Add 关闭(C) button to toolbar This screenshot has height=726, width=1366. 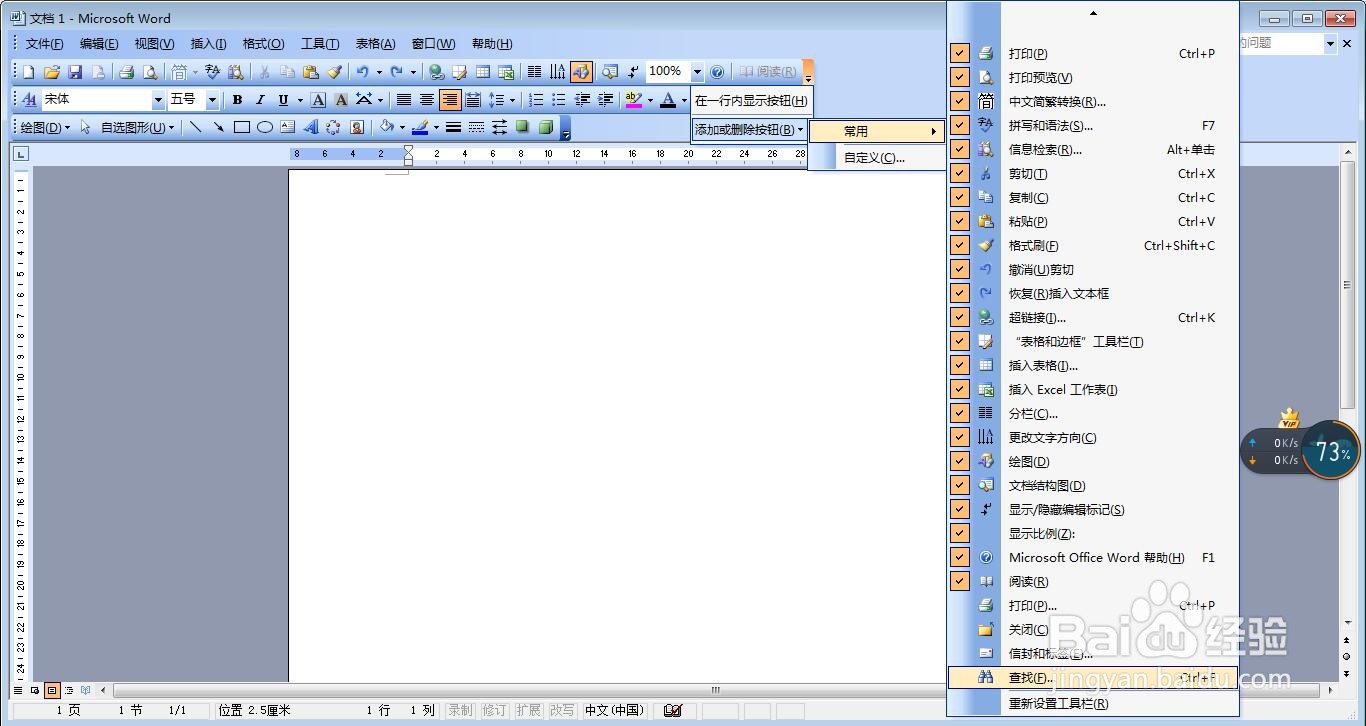1093,630
